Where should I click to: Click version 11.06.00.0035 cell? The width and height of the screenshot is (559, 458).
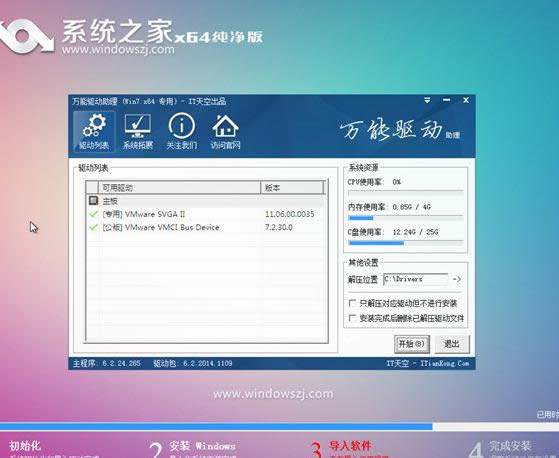(289, 214)
